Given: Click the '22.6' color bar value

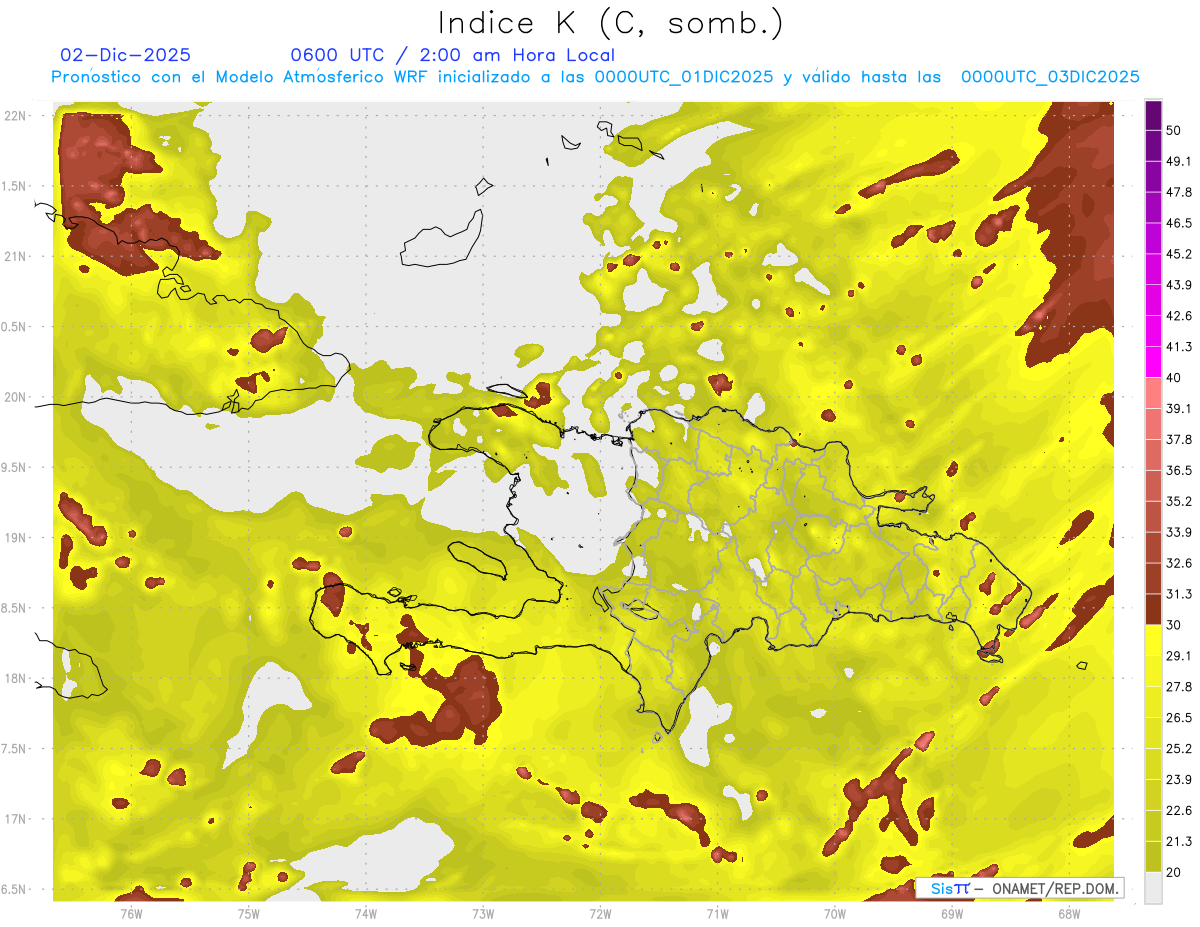Looking at the screenshot, I should [x=1179, y=810].
